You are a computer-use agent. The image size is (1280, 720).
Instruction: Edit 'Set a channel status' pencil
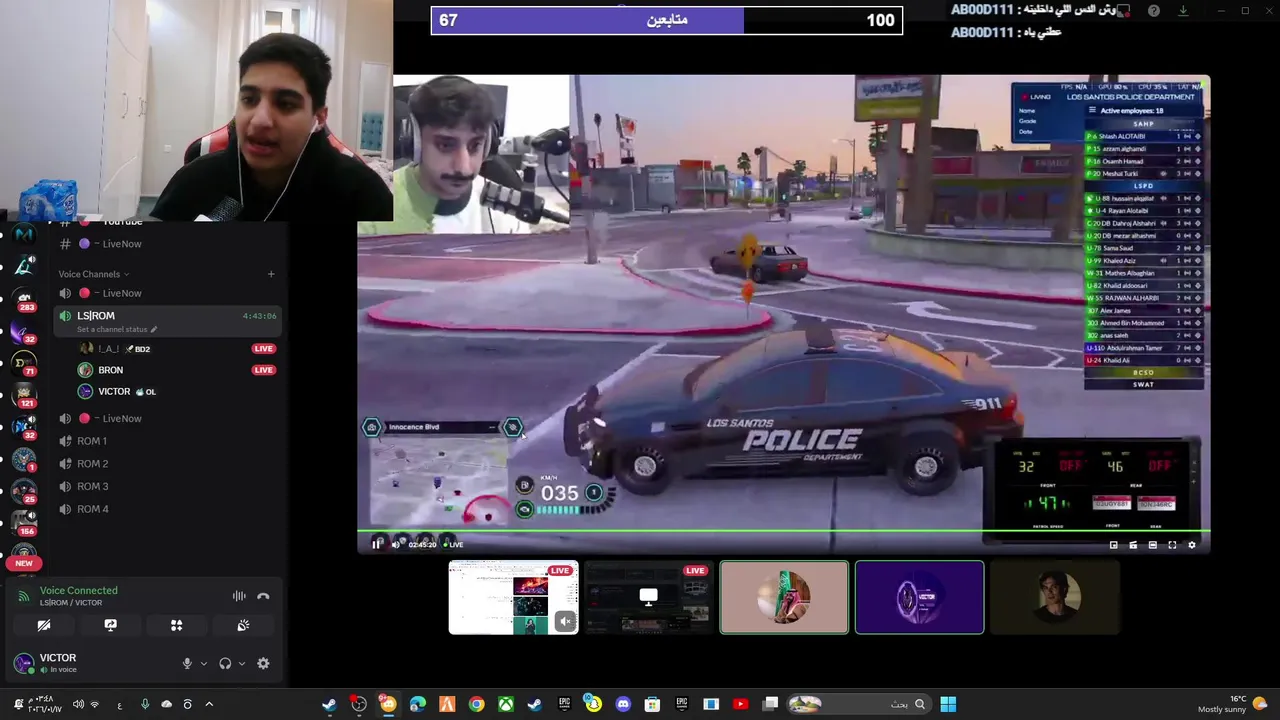(154, 330)
